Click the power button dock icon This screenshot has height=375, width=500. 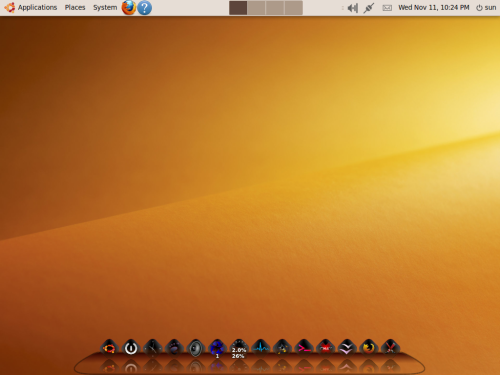click(131, 348)
